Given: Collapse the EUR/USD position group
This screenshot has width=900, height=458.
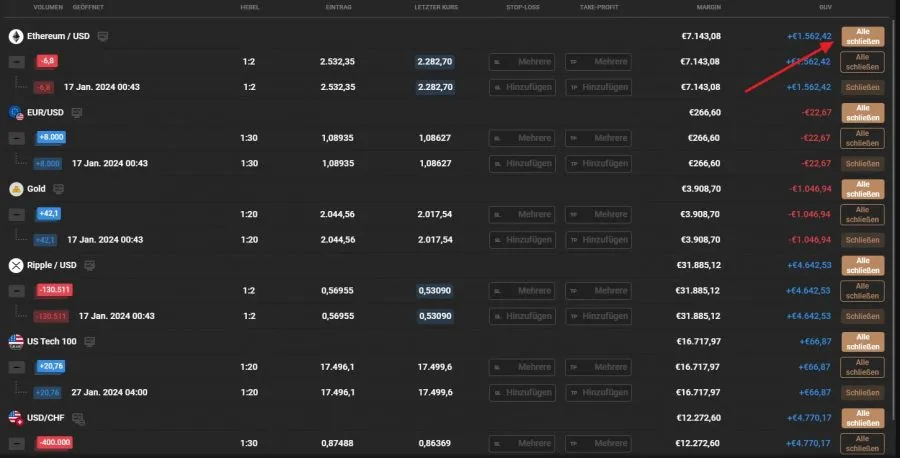Looking at the screenshot, I should click(x=17, y=138).
